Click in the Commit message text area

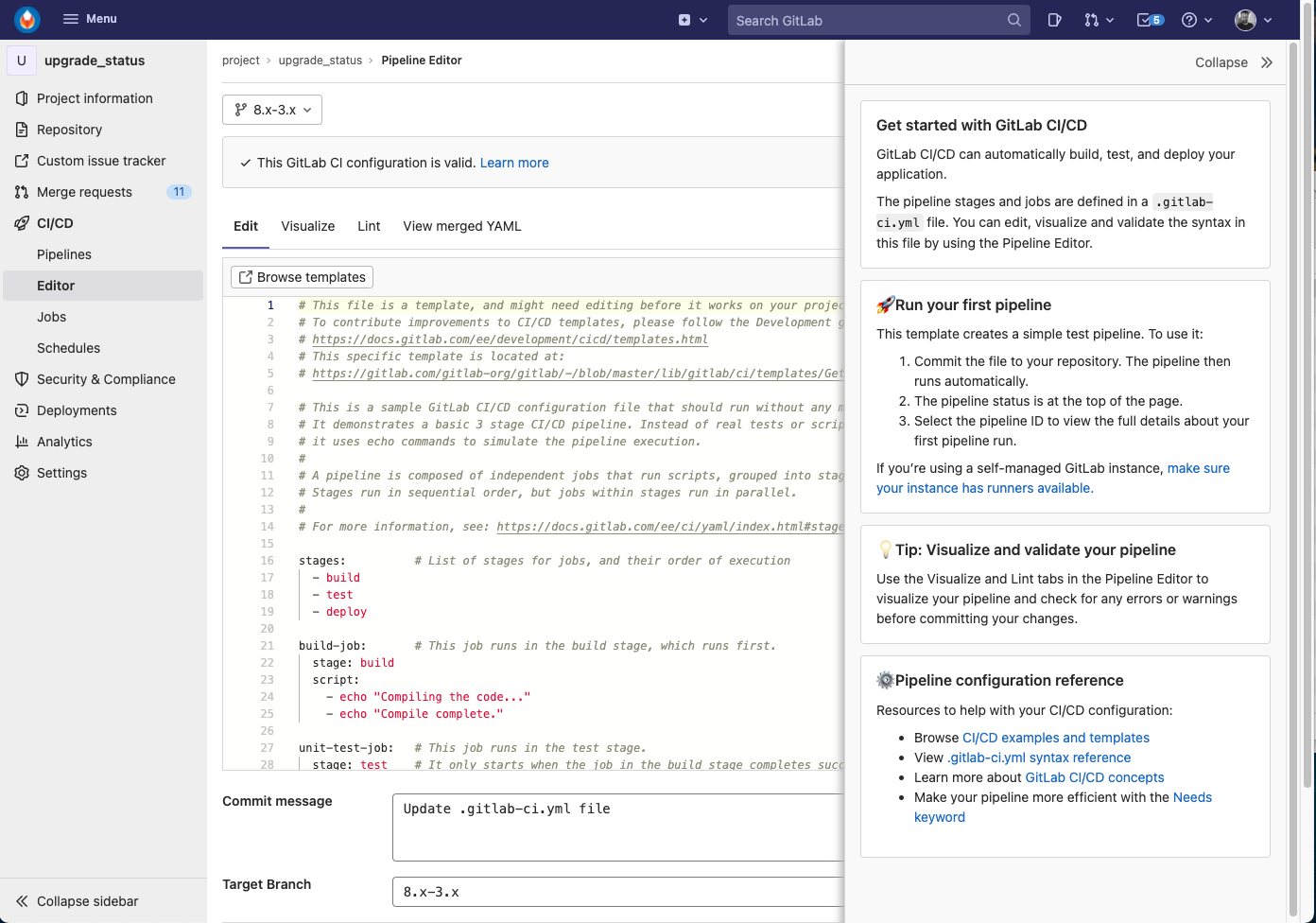coord(618,827)
